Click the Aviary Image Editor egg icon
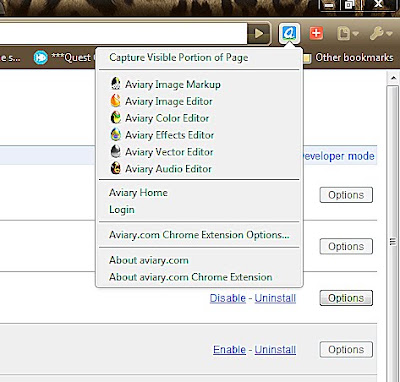 click(x=115, y=101)
